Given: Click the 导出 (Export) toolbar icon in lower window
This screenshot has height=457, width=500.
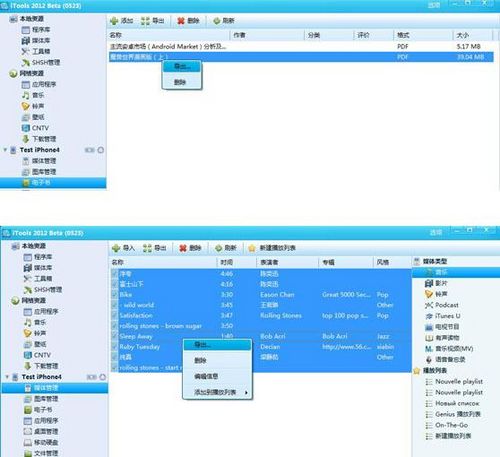Looking at the screenshot, I should coord(147,248).
